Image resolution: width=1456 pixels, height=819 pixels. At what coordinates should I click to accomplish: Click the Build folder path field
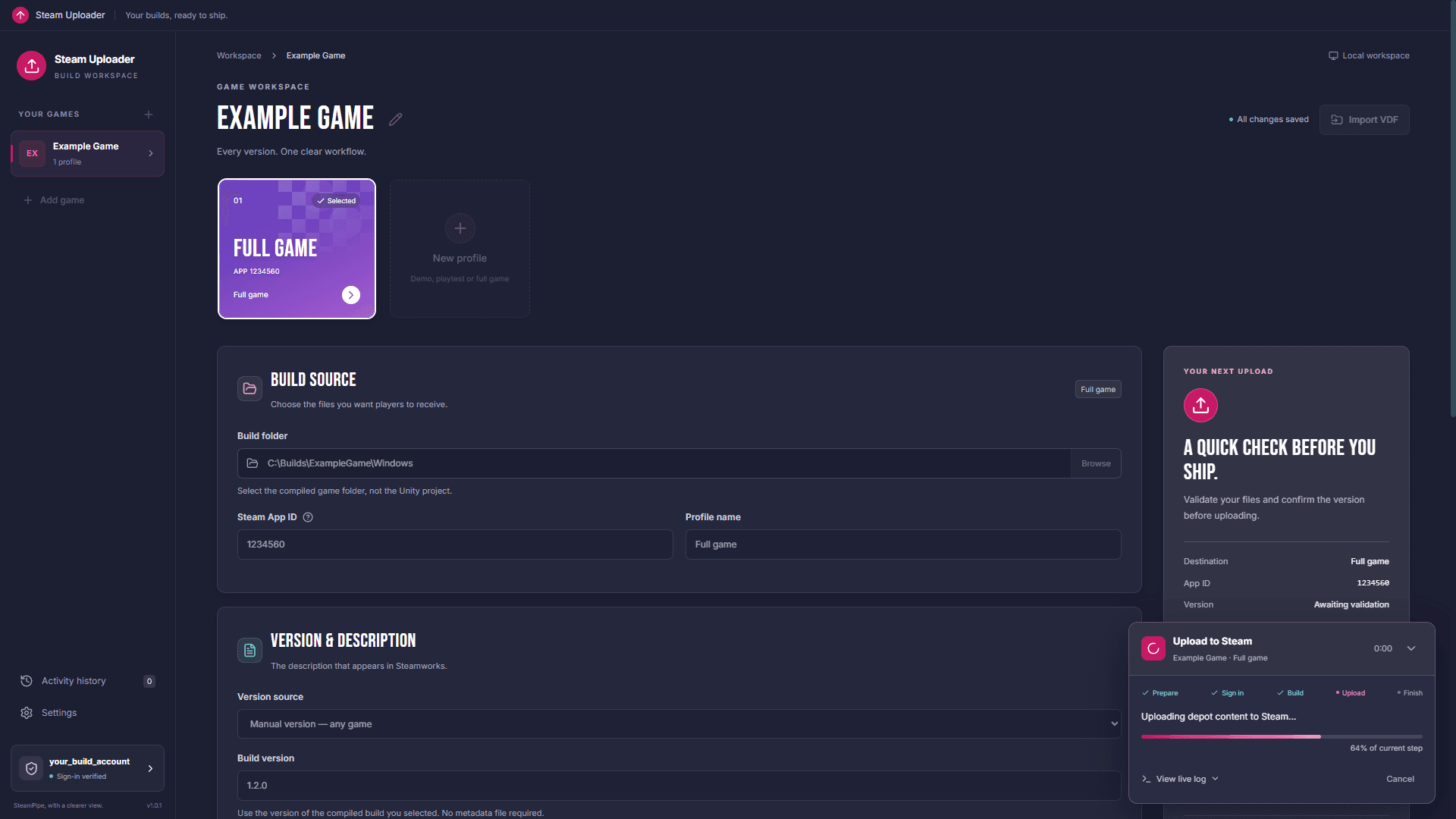click(654, 463)
